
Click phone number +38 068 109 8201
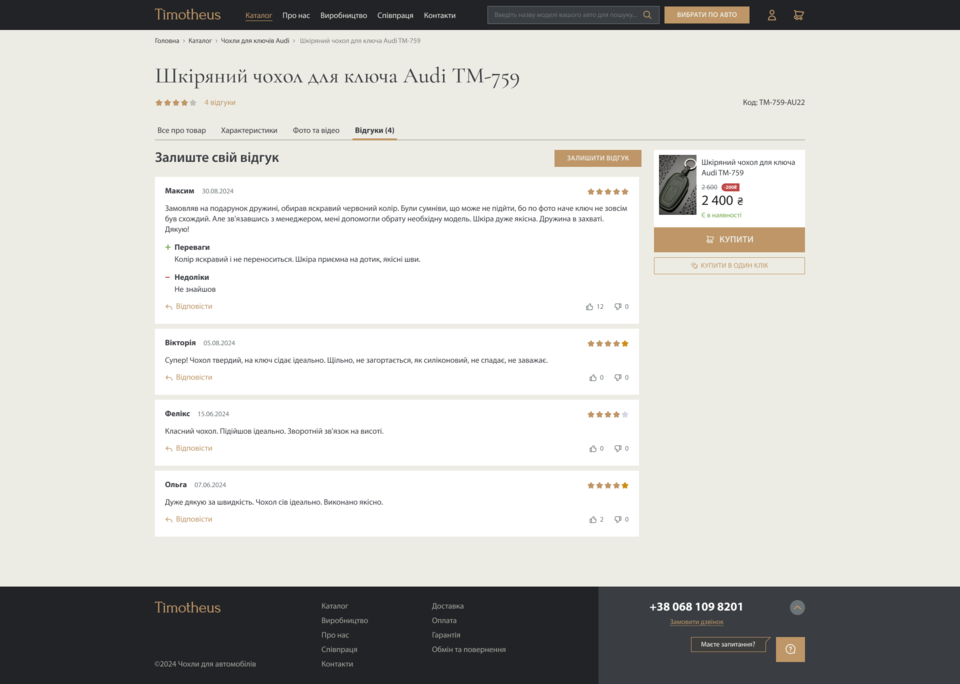point(696,607)
